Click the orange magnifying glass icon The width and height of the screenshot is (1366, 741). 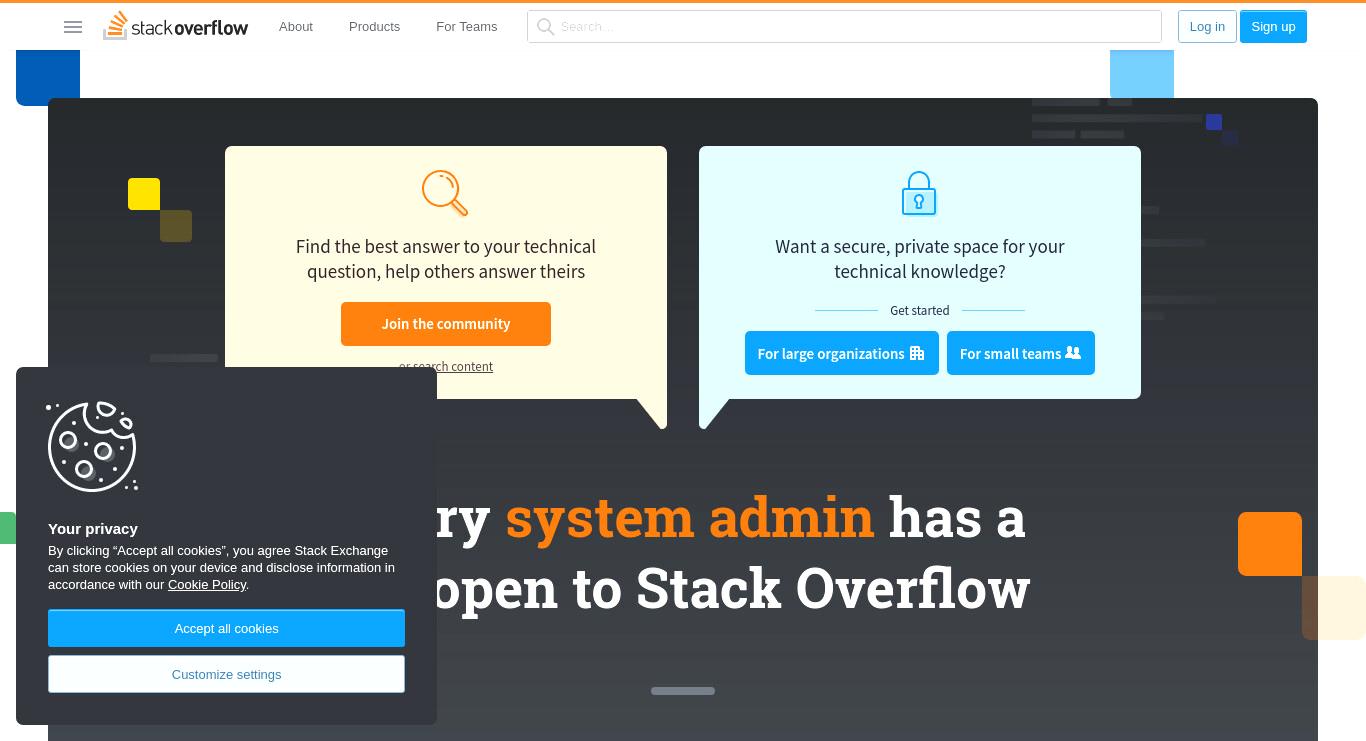click(445, 193)
